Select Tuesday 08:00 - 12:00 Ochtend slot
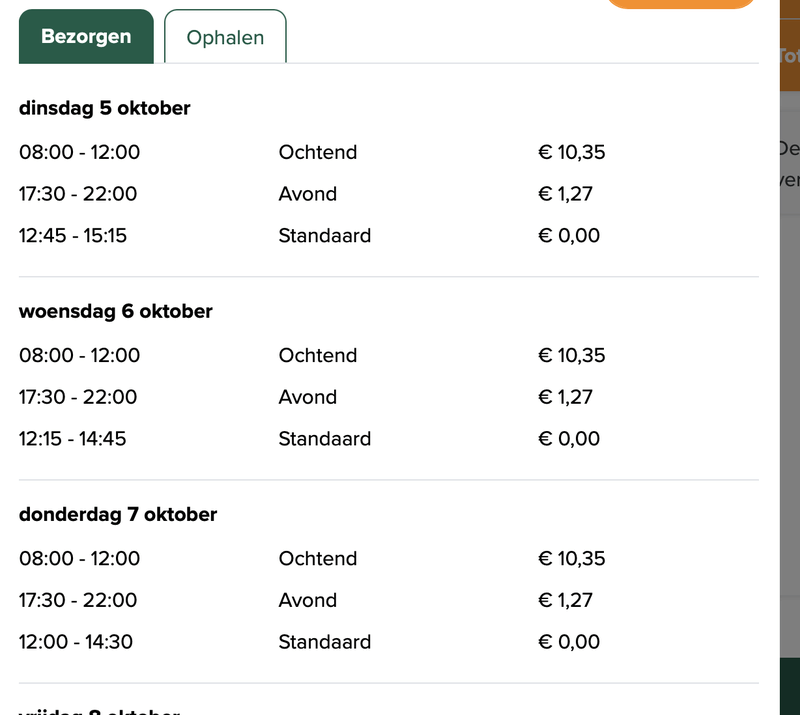The height and width of the screenshot is (715, 800). [80, 153]
